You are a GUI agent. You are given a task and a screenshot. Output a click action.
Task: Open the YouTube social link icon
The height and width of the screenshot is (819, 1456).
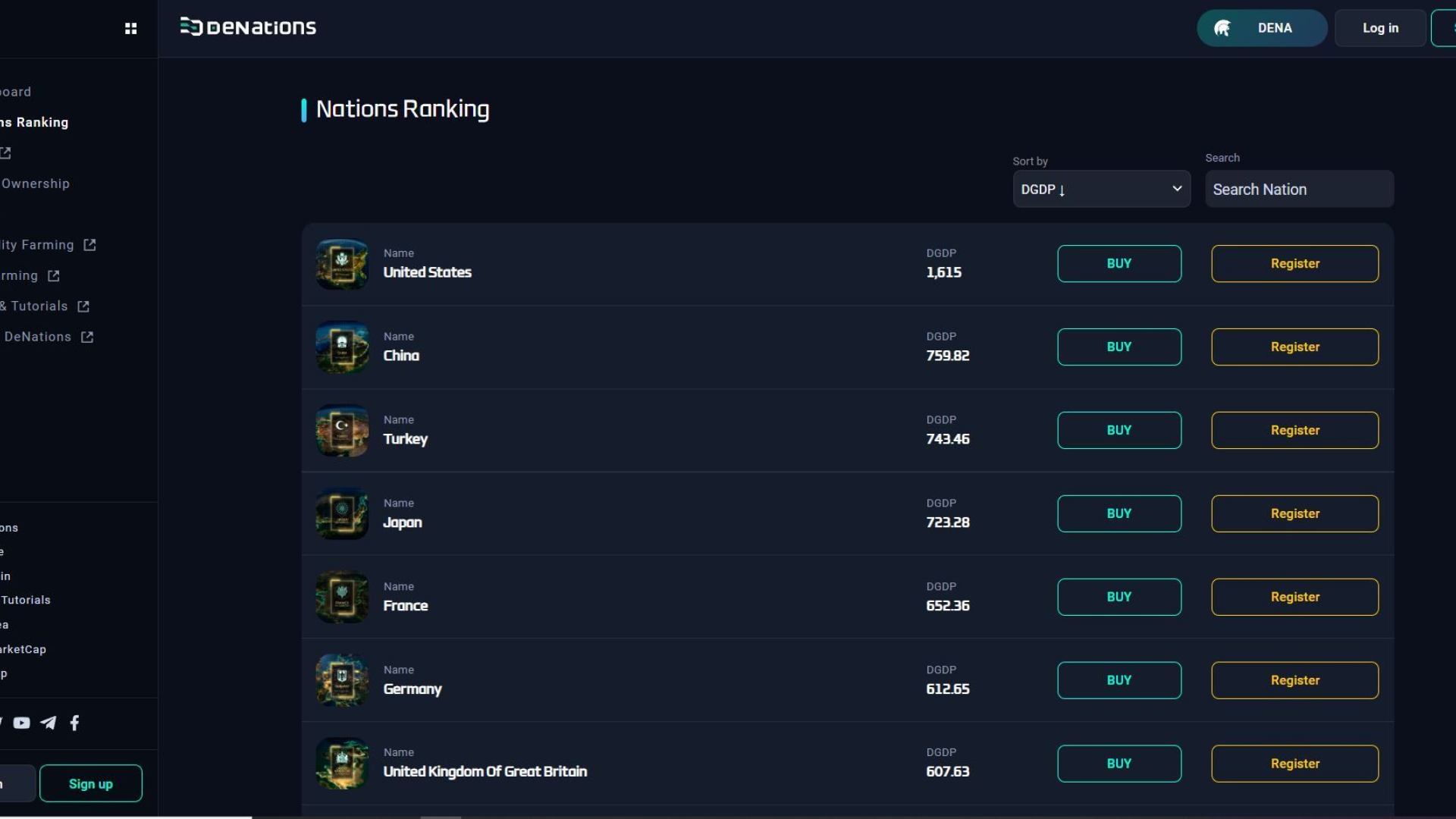point(22,723)
